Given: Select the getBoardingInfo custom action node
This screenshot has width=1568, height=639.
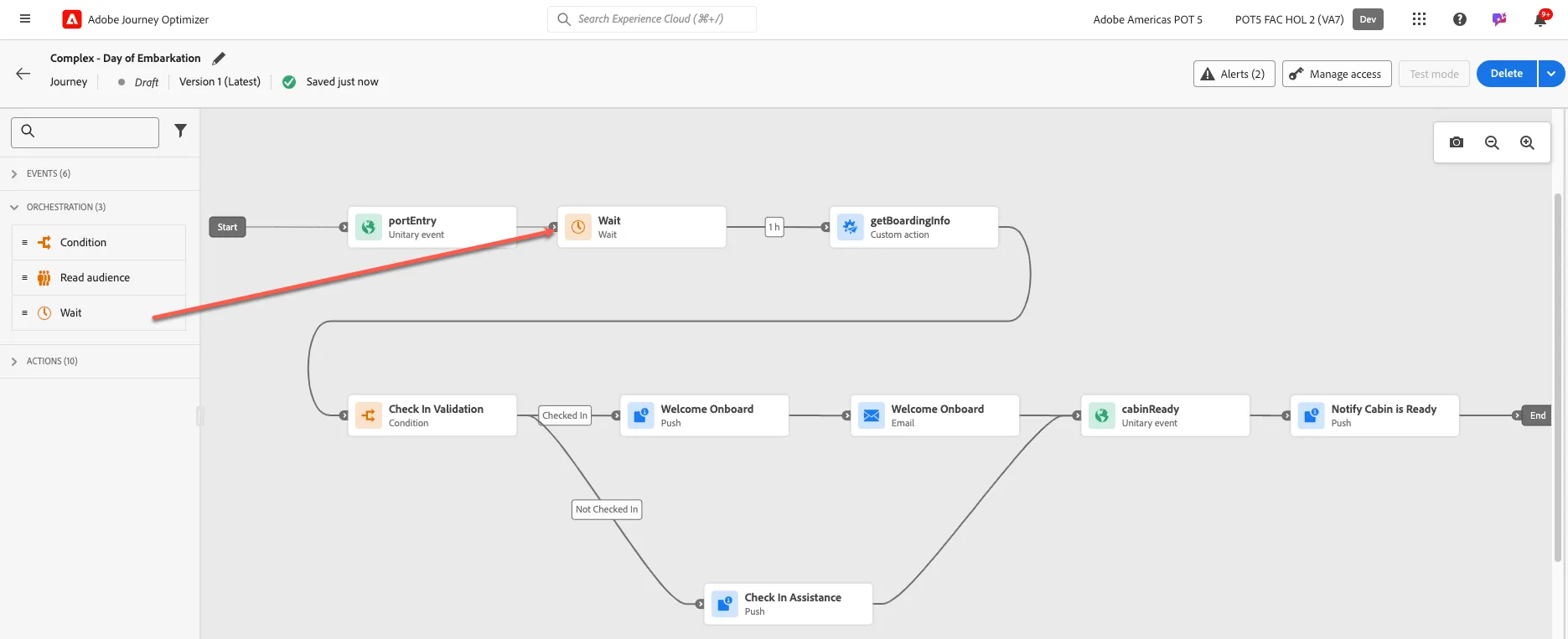Looking at the screenshot, I should tap(914, 227).
